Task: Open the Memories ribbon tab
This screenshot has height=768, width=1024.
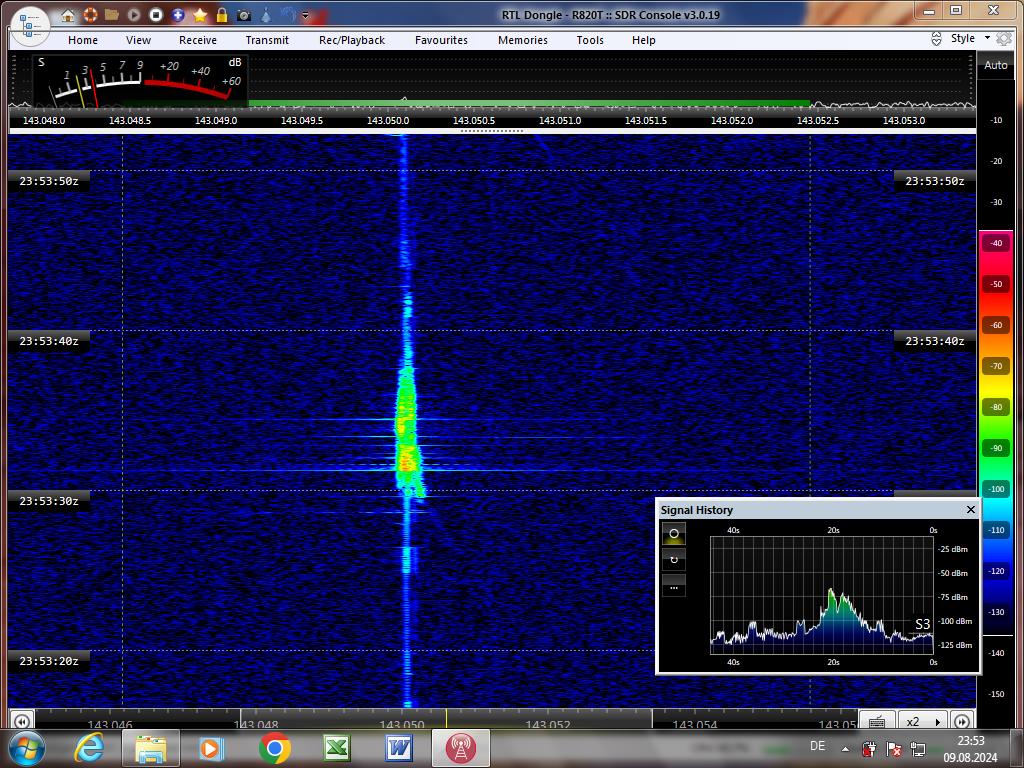Action: [x=523, y=40]
